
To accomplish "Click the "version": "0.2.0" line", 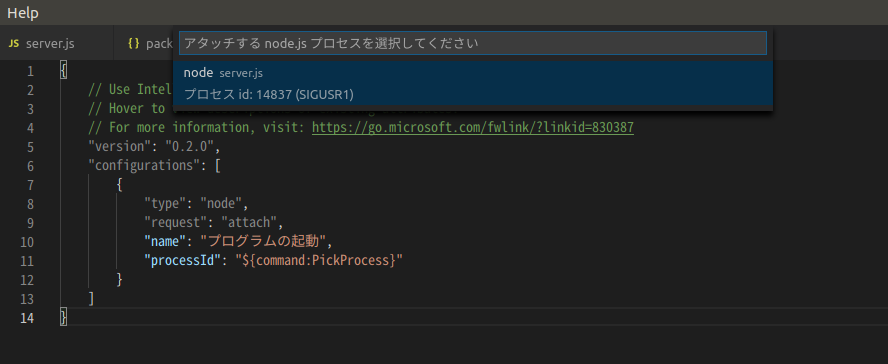I will (154, 147).
